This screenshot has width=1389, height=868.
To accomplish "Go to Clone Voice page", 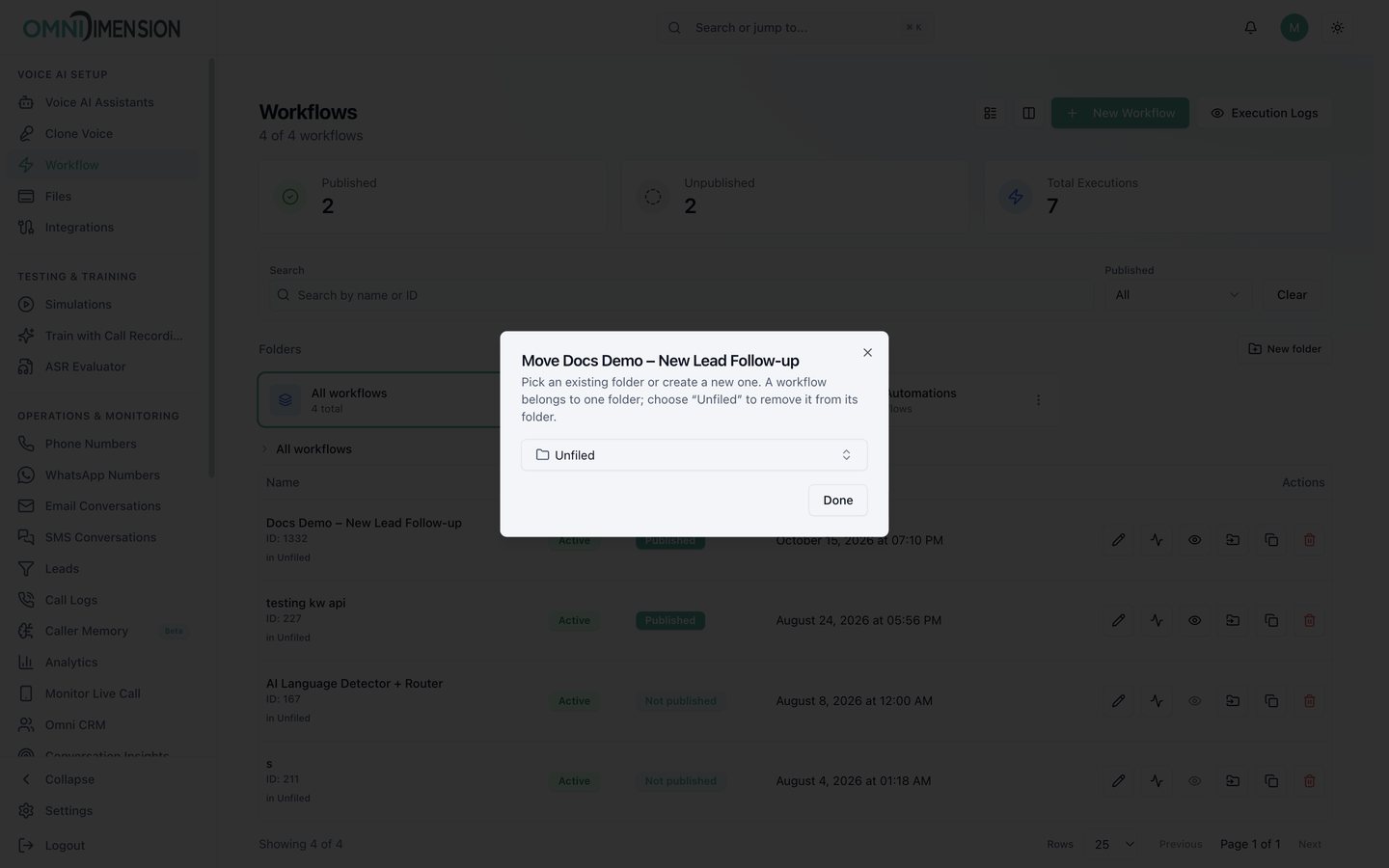I will (78, 134).
